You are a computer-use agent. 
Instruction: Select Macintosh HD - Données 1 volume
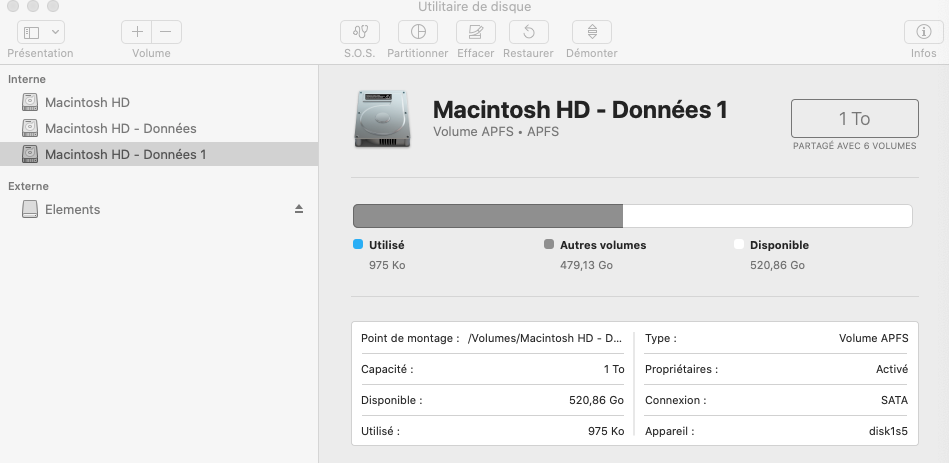point(125,154)
